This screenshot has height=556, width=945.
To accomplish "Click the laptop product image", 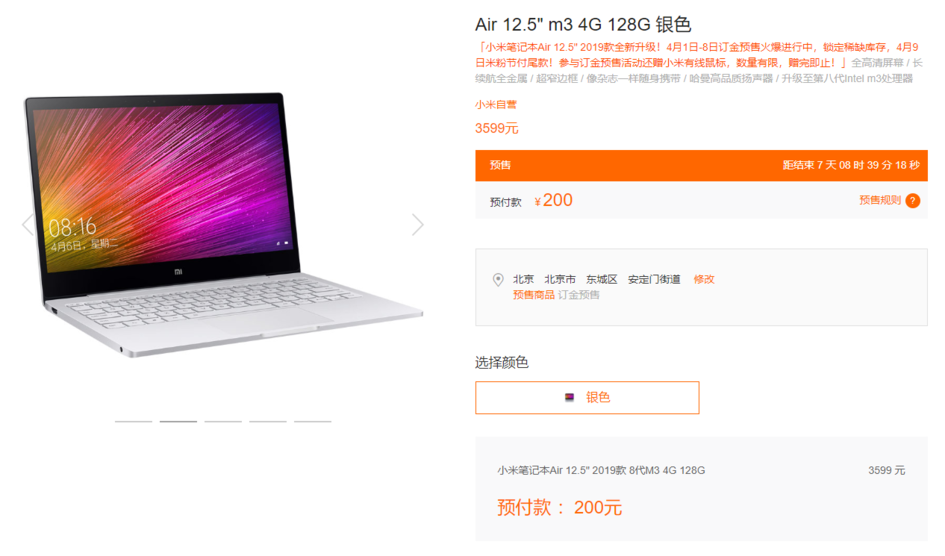I will point(223,224).
